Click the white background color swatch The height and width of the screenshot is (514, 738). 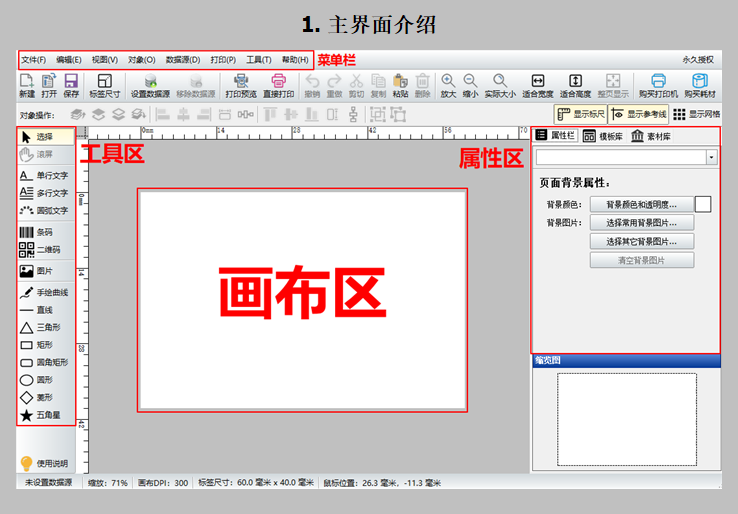[703, 204]
